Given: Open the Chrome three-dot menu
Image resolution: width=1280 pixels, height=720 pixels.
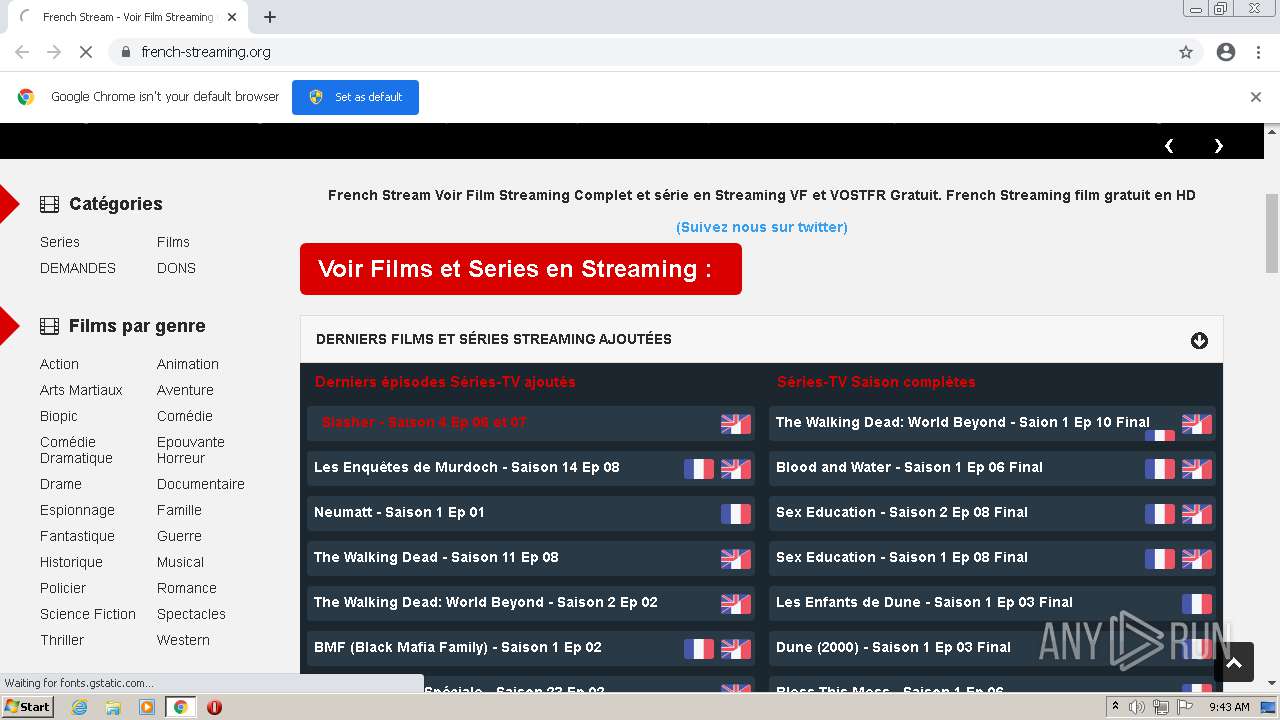Looking at the screenshot, I should [1258, 52].
